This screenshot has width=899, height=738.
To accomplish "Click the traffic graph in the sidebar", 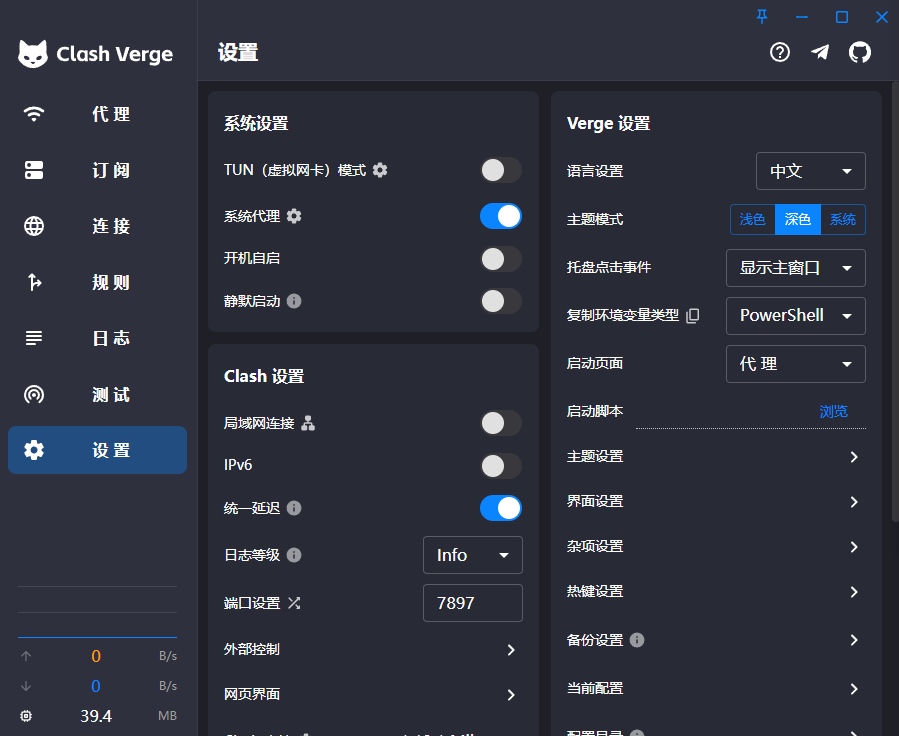I will pos(97,612).
